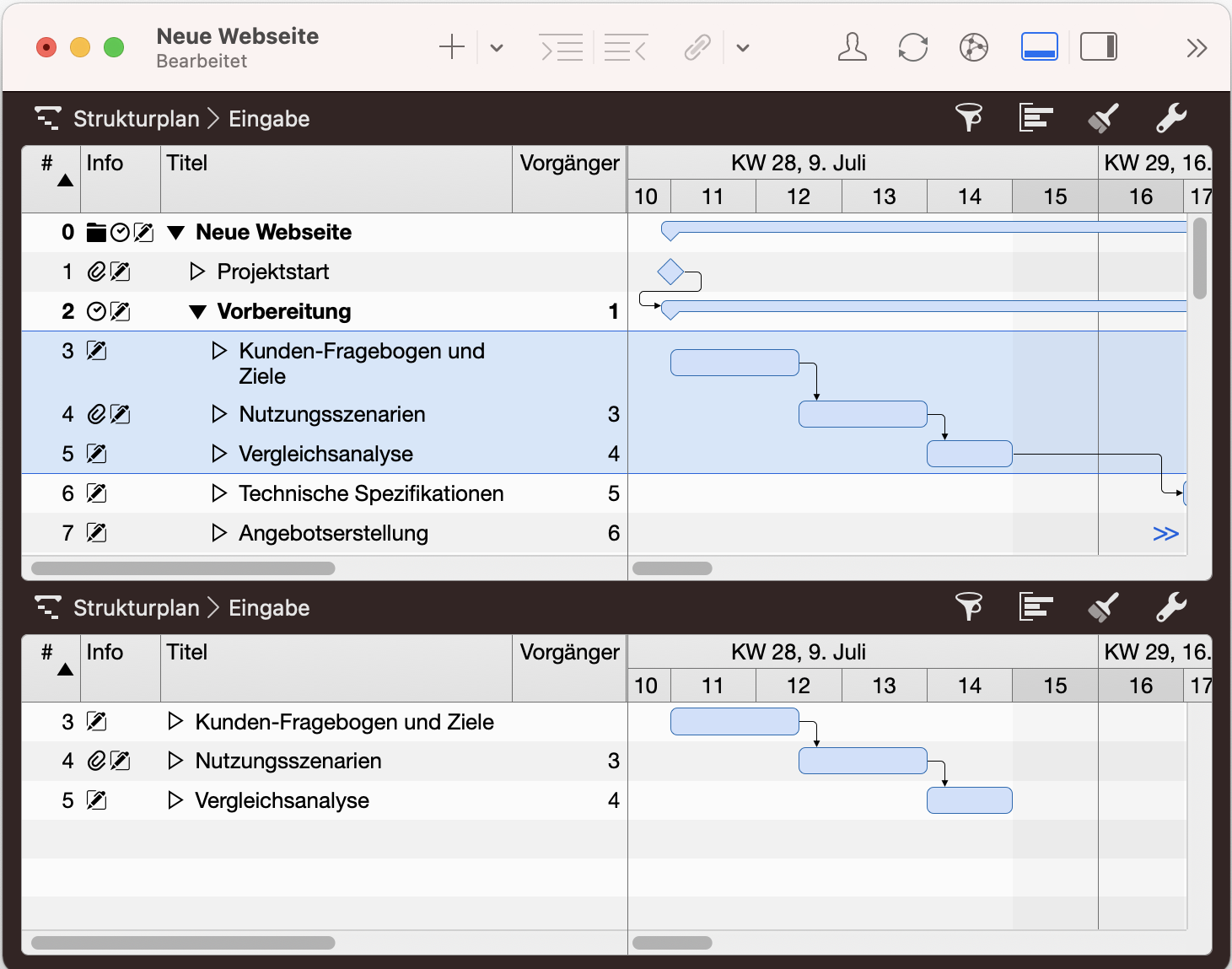Open Strukturplan breadcrumb in upper view

pos(136,119)
